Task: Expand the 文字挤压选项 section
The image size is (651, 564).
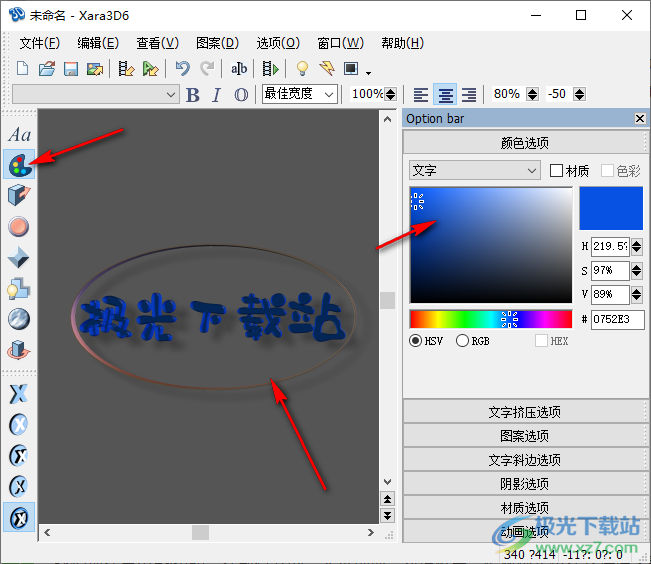Action: 524,412
